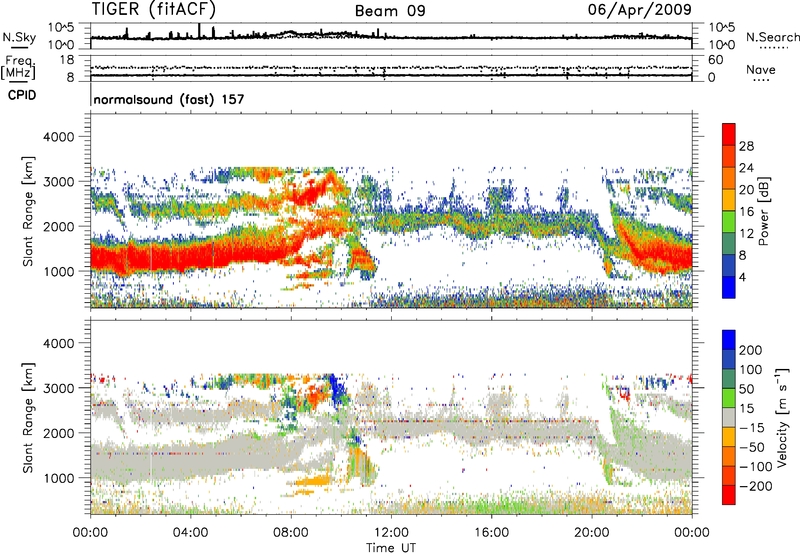Click the left '10^5' noise axis tick
The image size is (800, 554).
tap(61, 28)
